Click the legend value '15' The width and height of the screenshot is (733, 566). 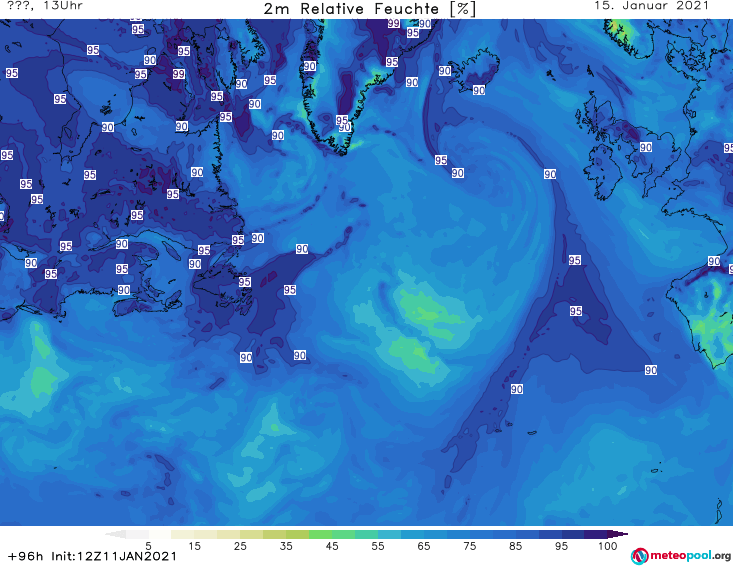tap(194, 546)
